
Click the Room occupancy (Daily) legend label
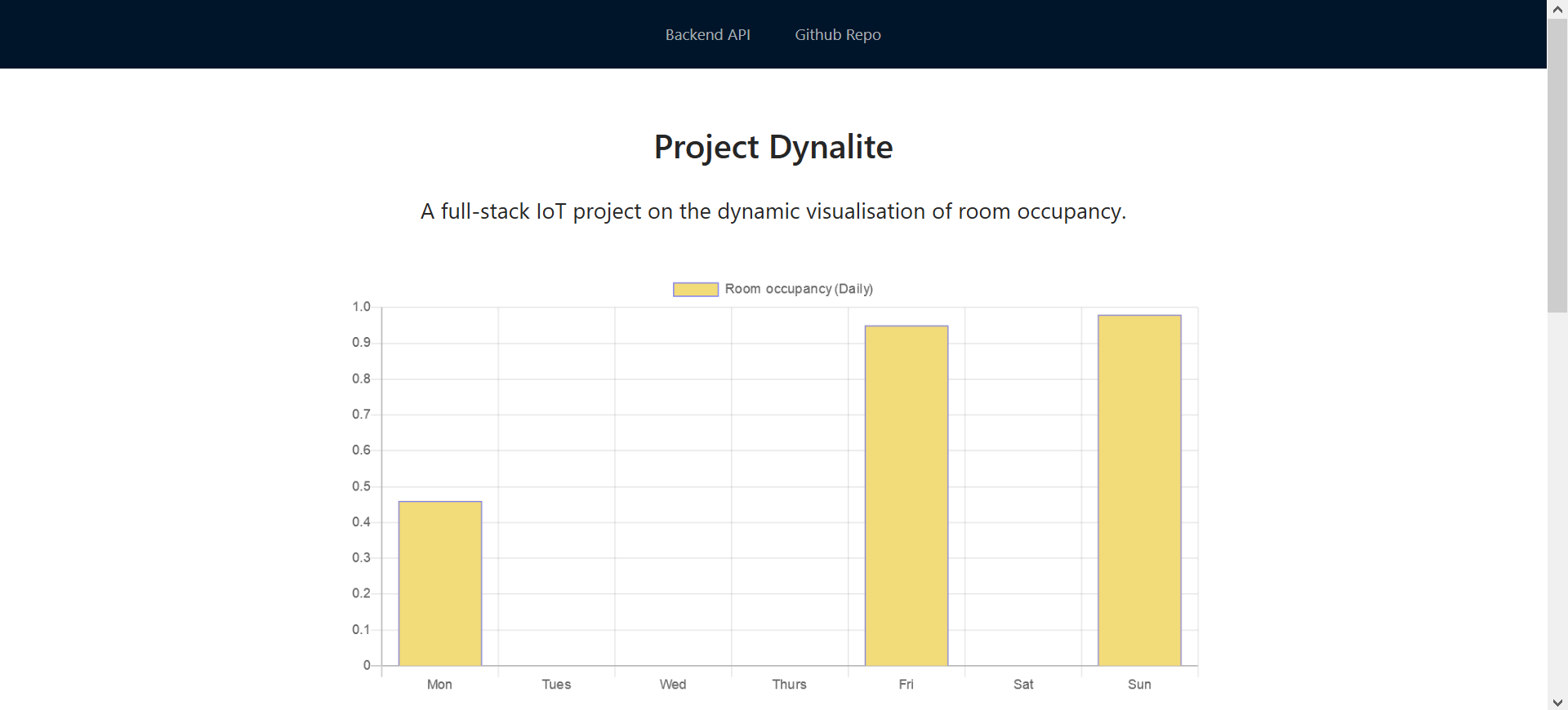799,289
